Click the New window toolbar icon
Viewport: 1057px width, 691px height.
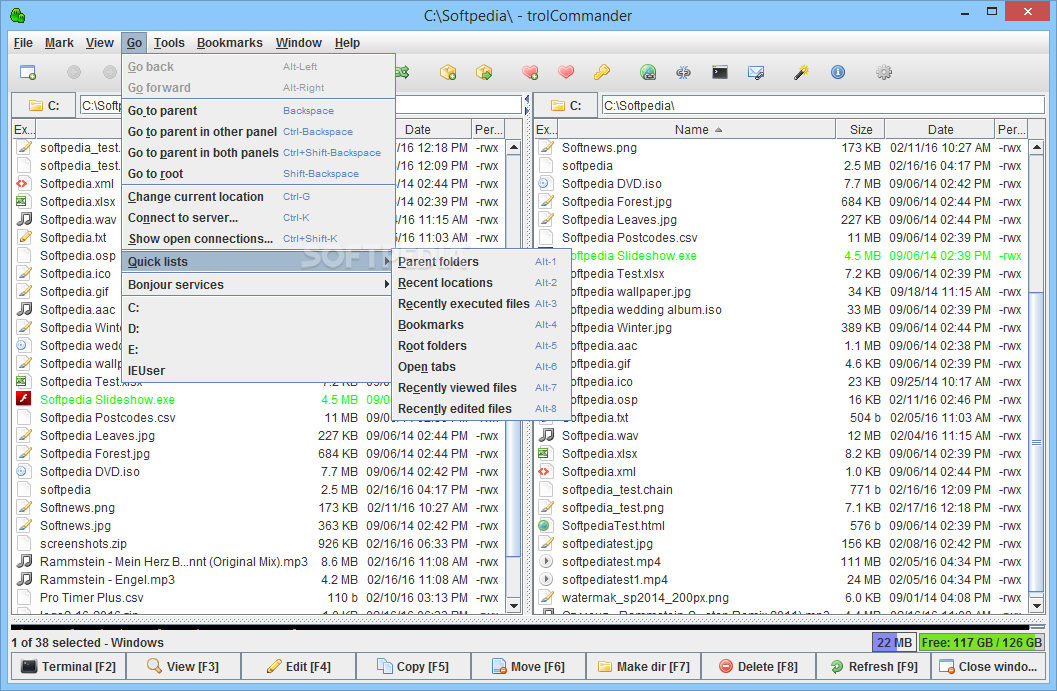[x=28, y=72]
